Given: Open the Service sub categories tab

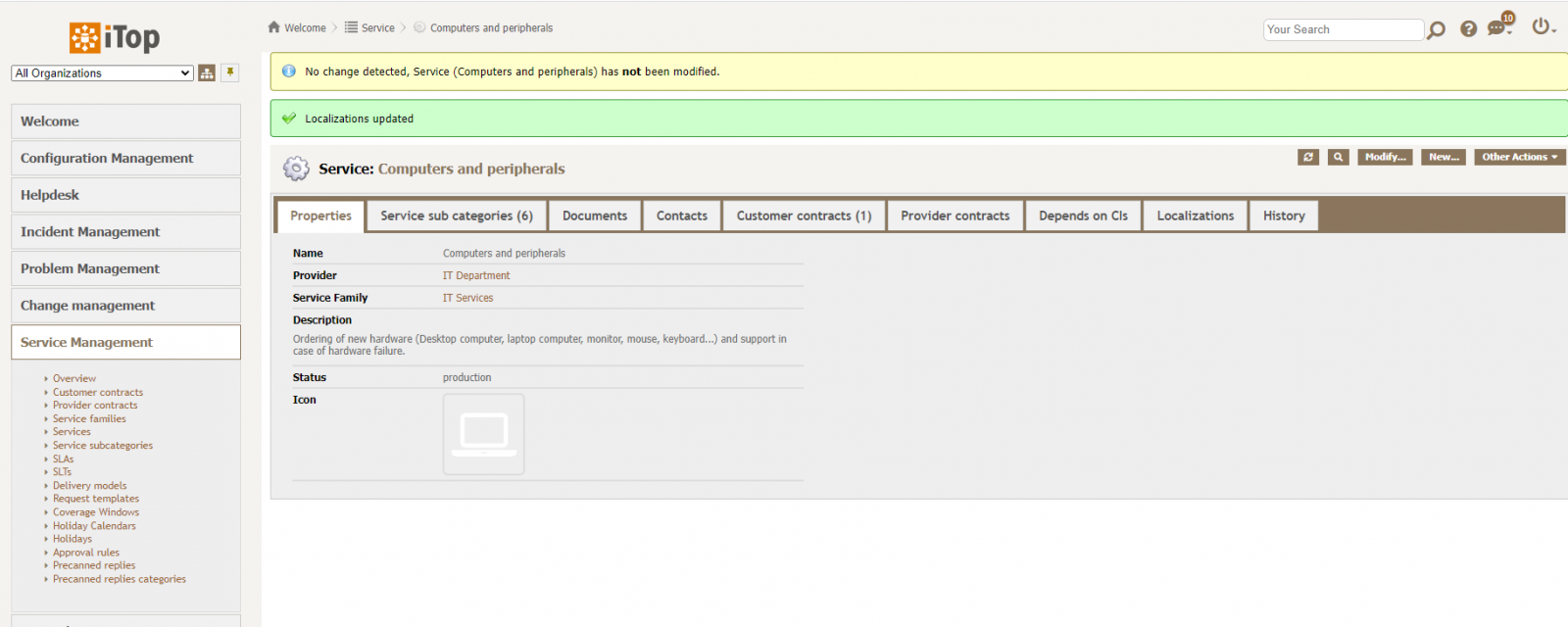Looking at the screenshot, I should click(x=456, y=216).
